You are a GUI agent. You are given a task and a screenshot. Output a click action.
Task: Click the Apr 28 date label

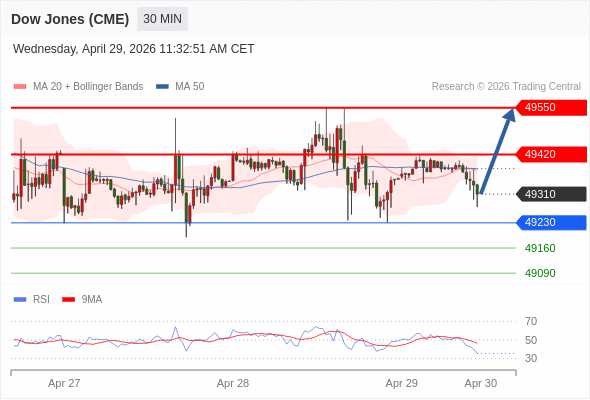coord(233,383)
